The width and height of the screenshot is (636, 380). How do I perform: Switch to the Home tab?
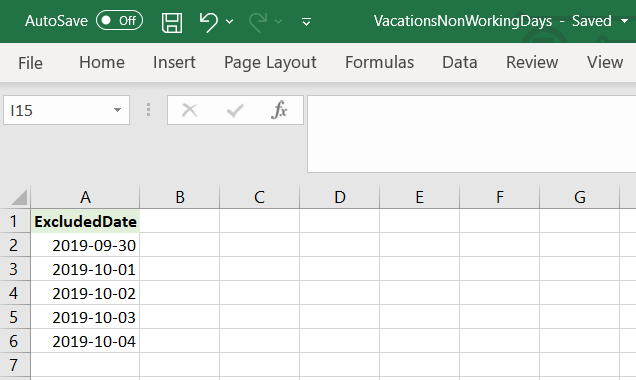click(102, 62)
